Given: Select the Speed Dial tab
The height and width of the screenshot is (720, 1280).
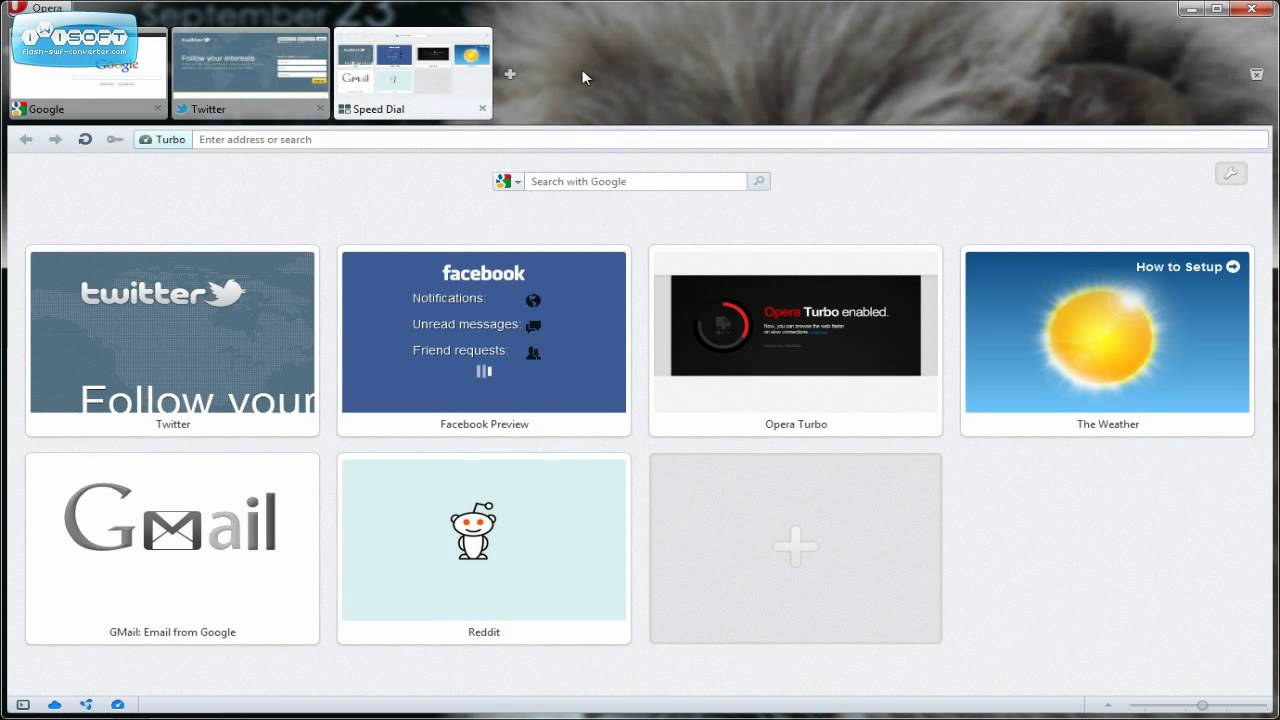Looking at the screenshot, I should (x=412, y=73).
